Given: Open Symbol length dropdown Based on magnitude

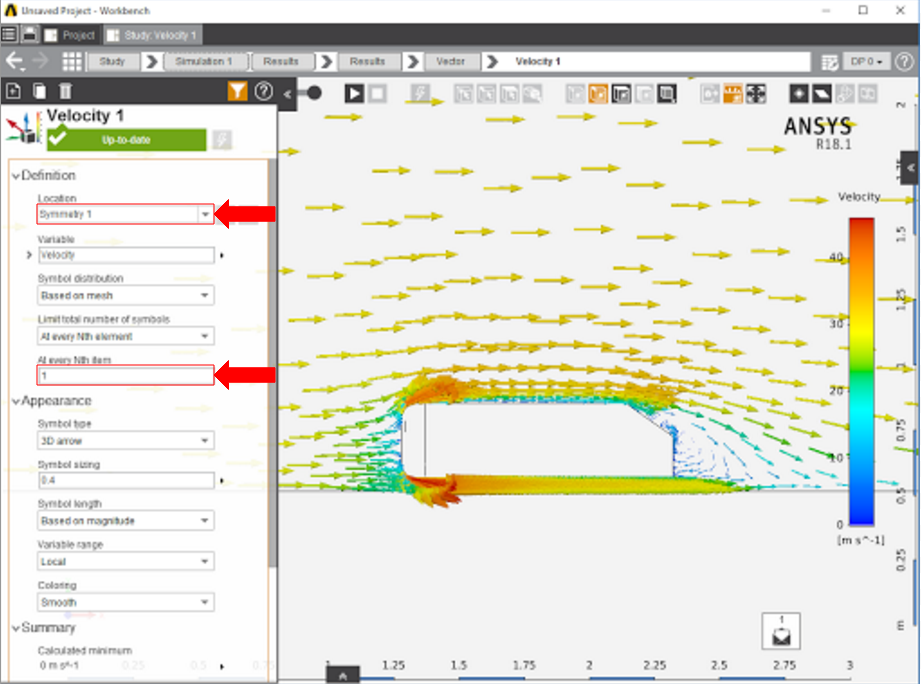Looking at the screenshot, I should (126, 521).
